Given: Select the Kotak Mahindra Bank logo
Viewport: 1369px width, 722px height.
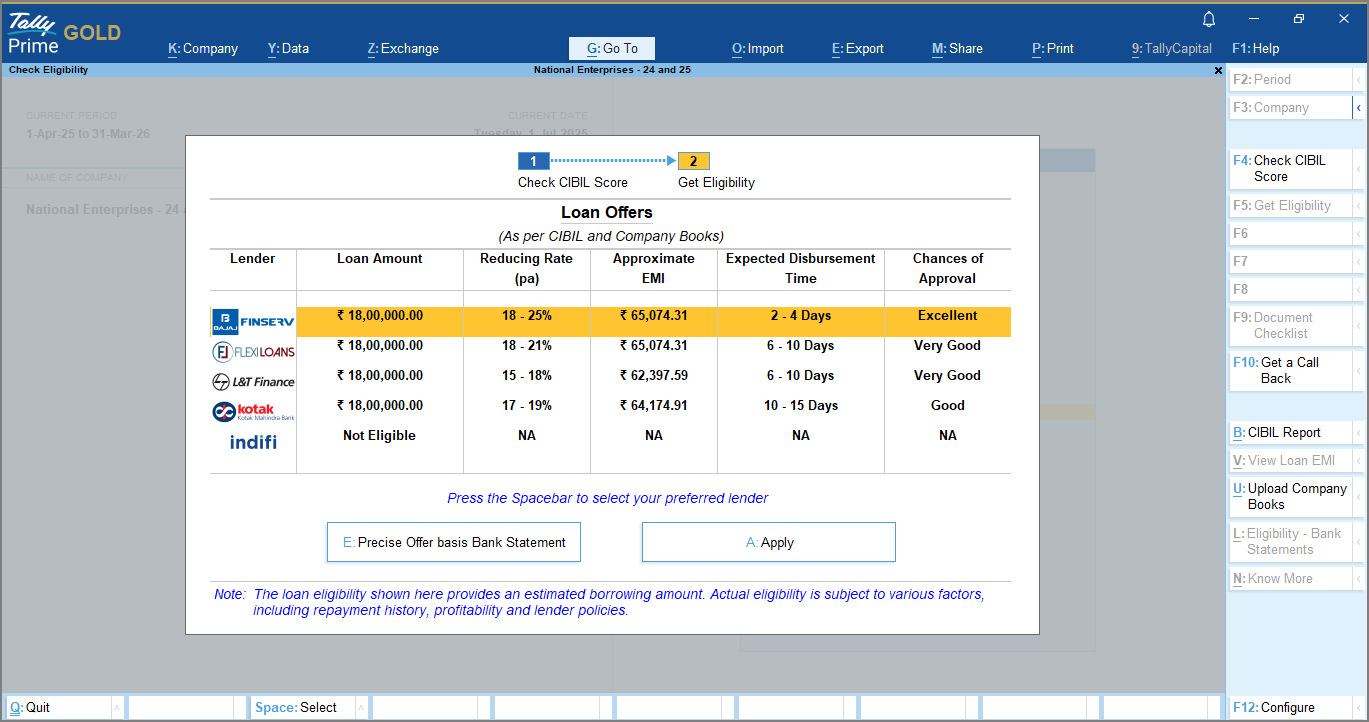Looking at the screenshot, I should point(253,411).
